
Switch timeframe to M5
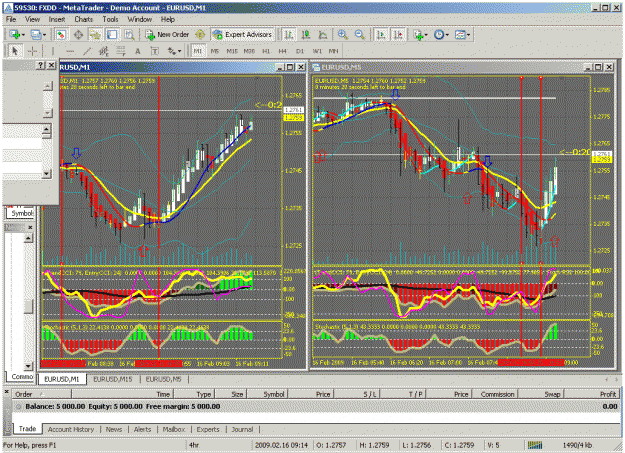coord(215,51)
